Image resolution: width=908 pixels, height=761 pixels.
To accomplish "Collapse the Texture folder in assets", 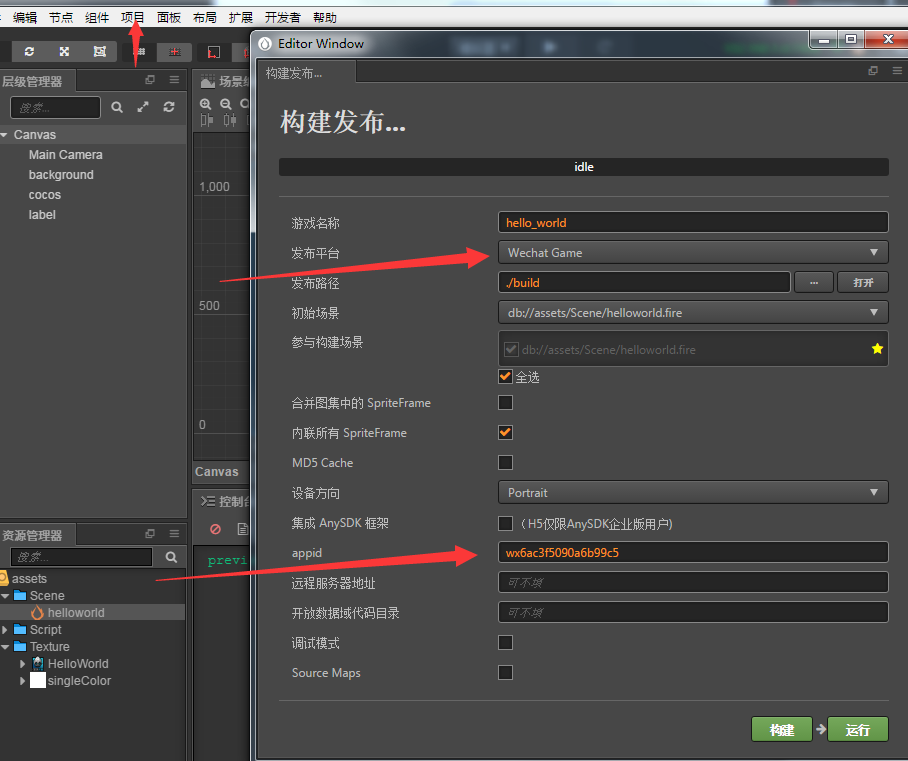I will (x=5, y=647).
